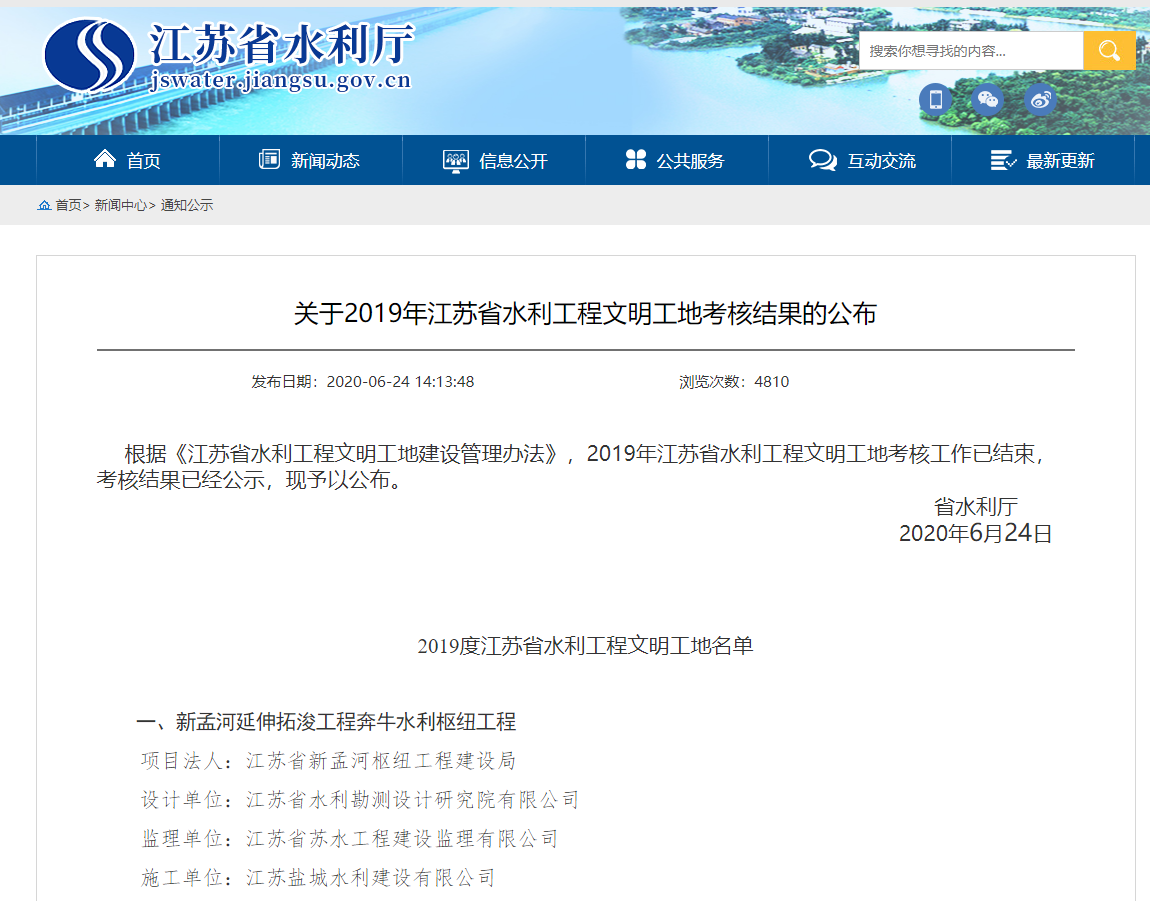The height and width of the screenshot is (901, 1150).
Task: Open the mobile phone version icon
Action: pyautogui.click(x=936, y=99)
